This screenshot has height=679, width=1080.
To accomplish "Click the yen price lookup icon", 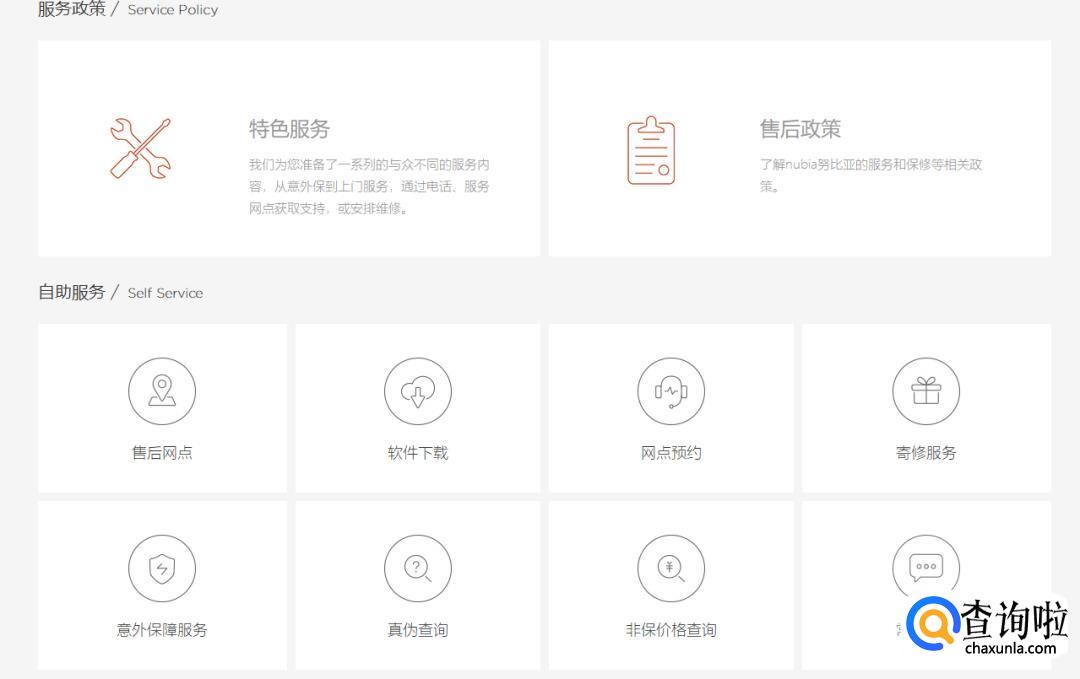I will (671, 568).
